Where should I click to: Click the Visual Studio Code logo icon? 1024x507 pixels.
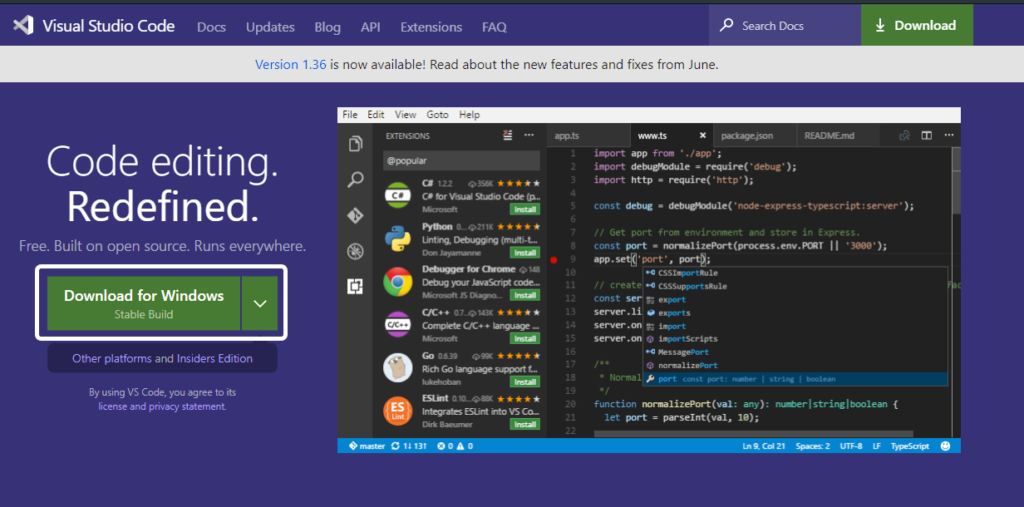click(24, 26)
